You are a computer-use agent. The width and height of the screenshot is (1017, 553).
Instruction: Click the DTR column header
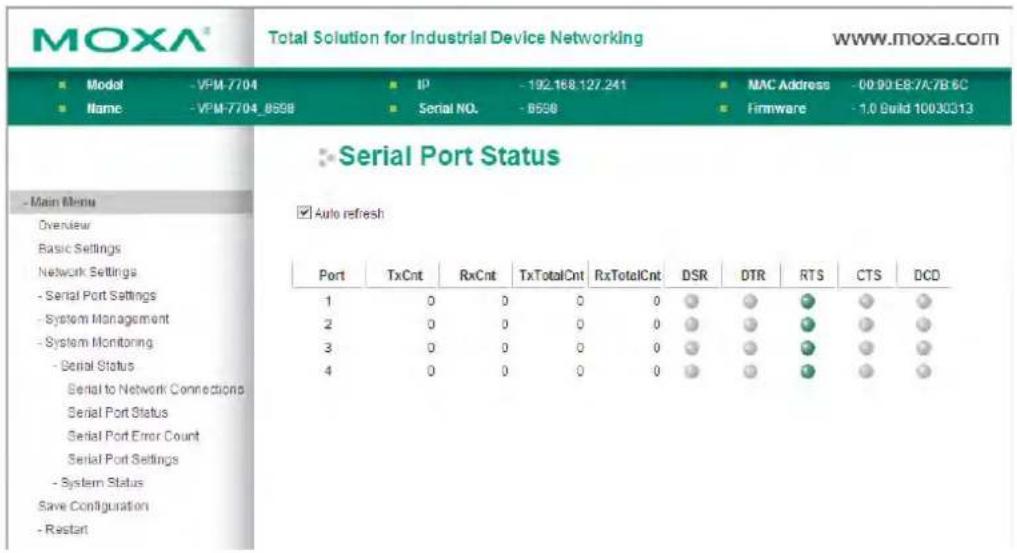click(752, 275)
